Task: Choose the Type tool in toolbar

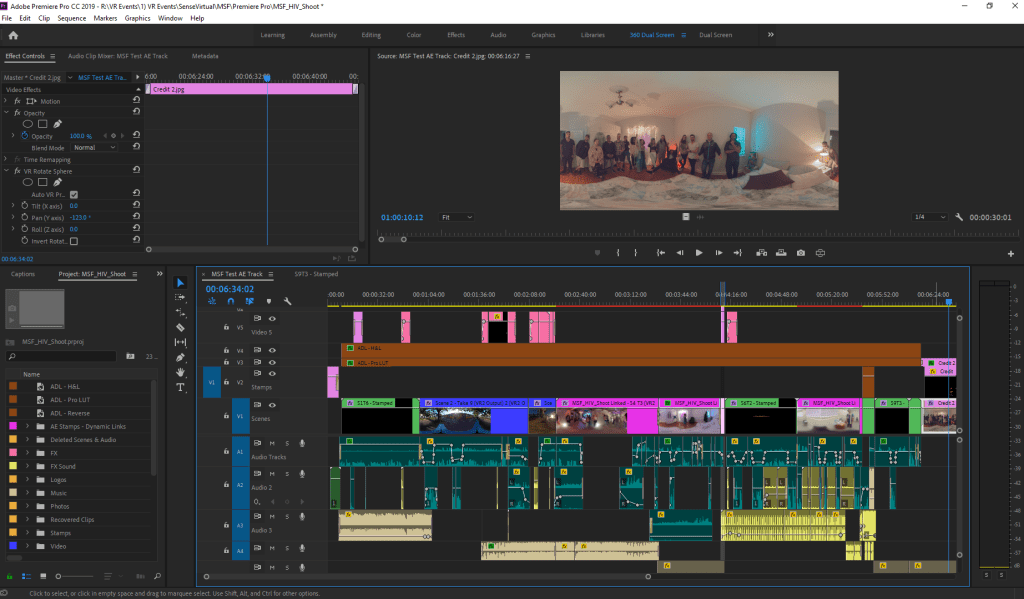Action: pyautogui.click(x=181, y=387)
